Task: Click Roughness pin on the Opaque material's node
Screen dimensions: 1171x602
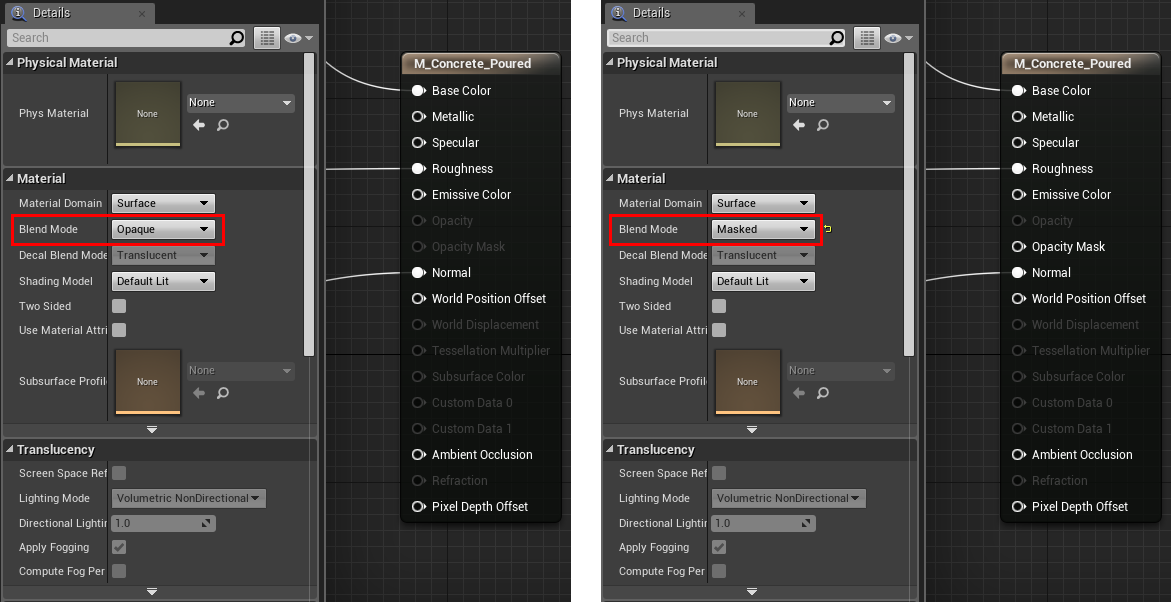Action: (x=418, y=169)
